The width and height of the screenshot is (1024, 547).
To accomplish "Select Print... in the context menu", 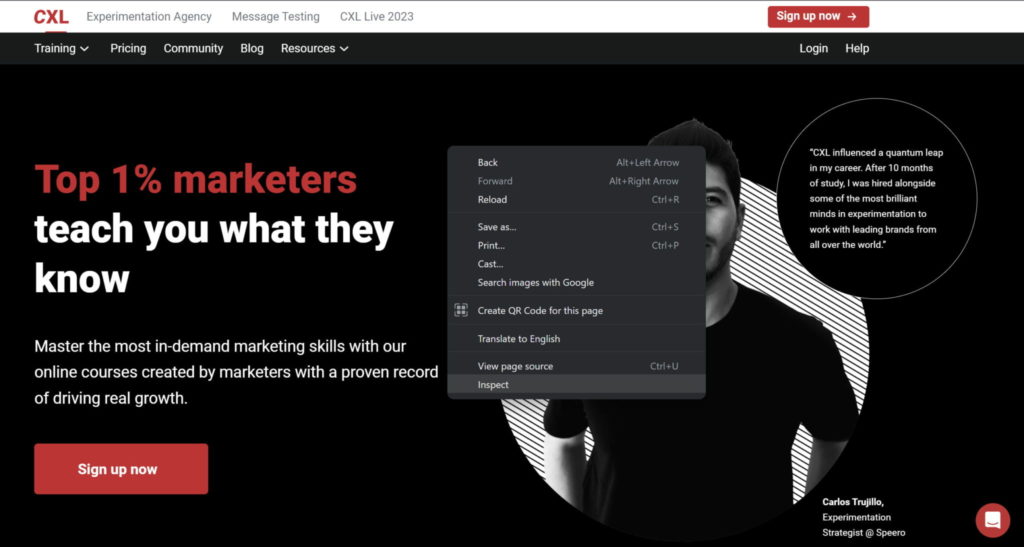I will point(576,245).
